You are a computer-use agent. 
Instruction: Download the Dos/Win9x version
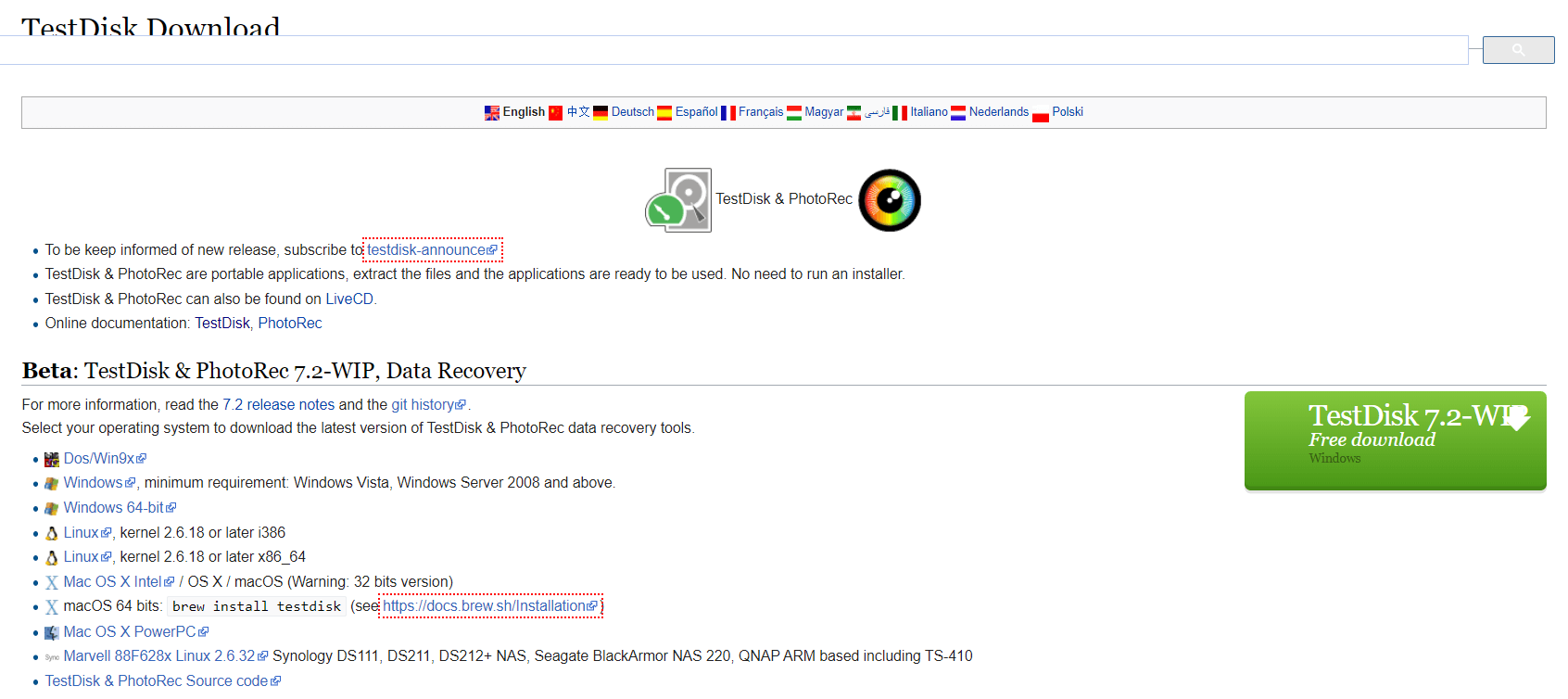tap(105, 459)
